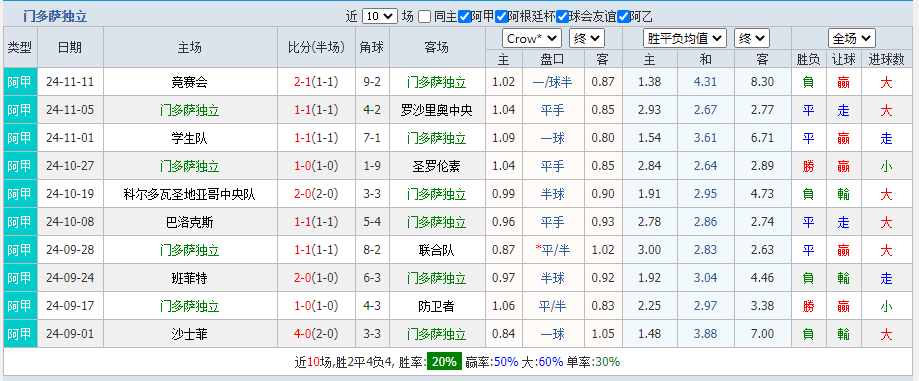Click the 赢率 50% value
Viewport: 919px width, 381px height.
click(x=506, y=362)
